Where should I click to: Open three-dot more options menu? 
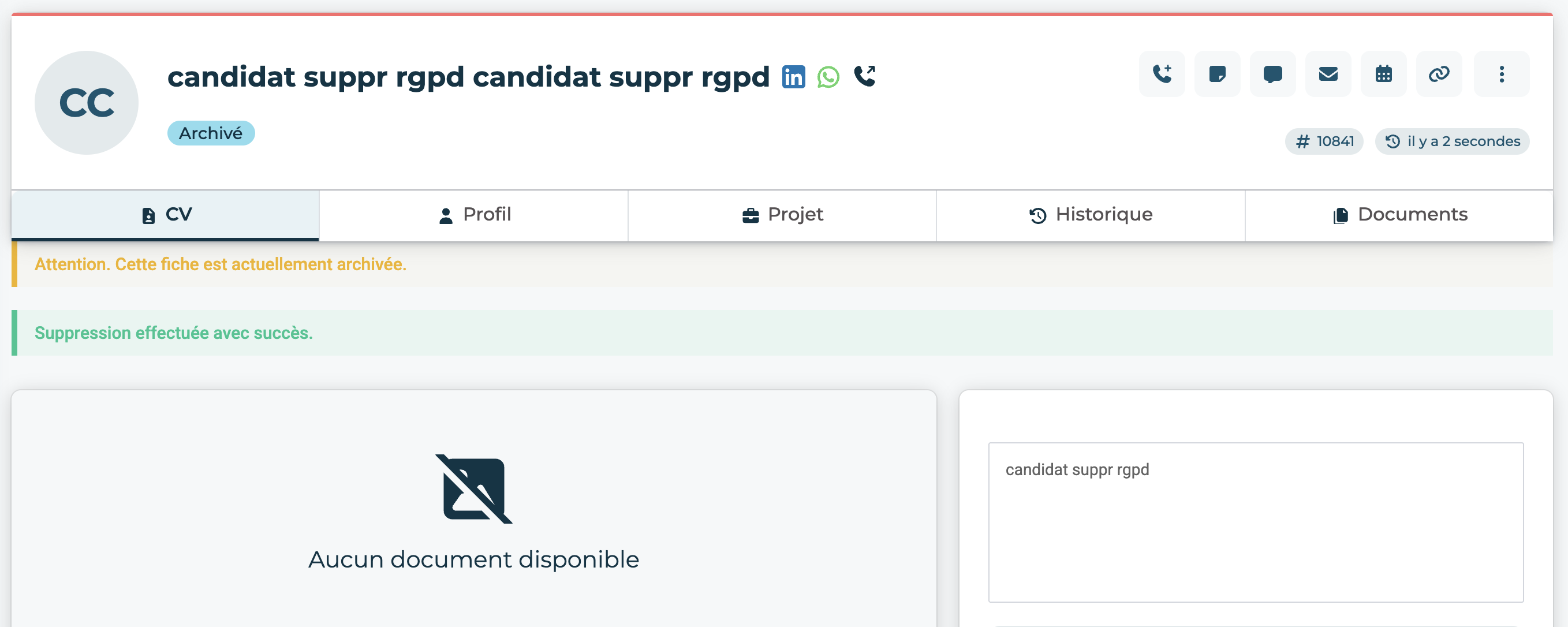(x=1501, y=74)
